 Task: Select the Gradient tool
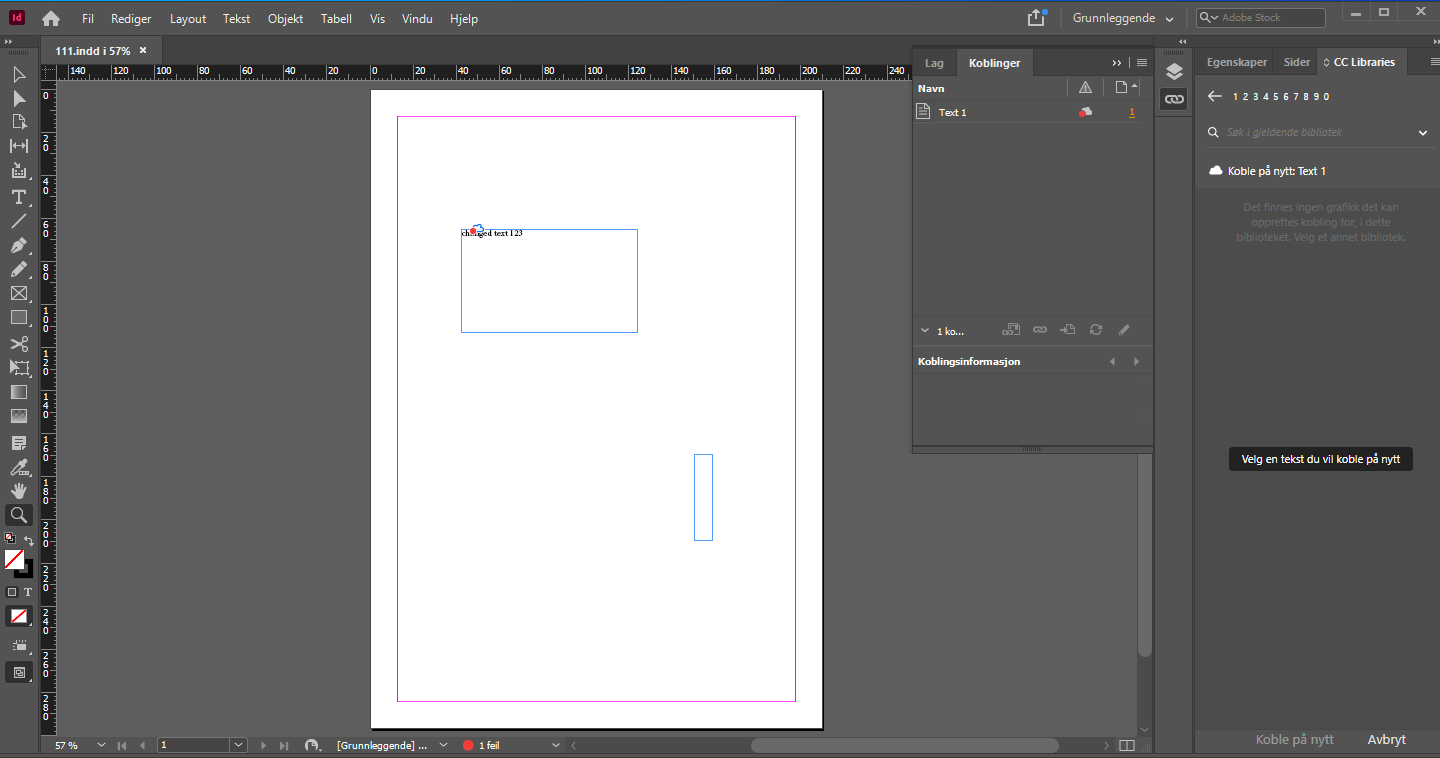click(18, 392)
